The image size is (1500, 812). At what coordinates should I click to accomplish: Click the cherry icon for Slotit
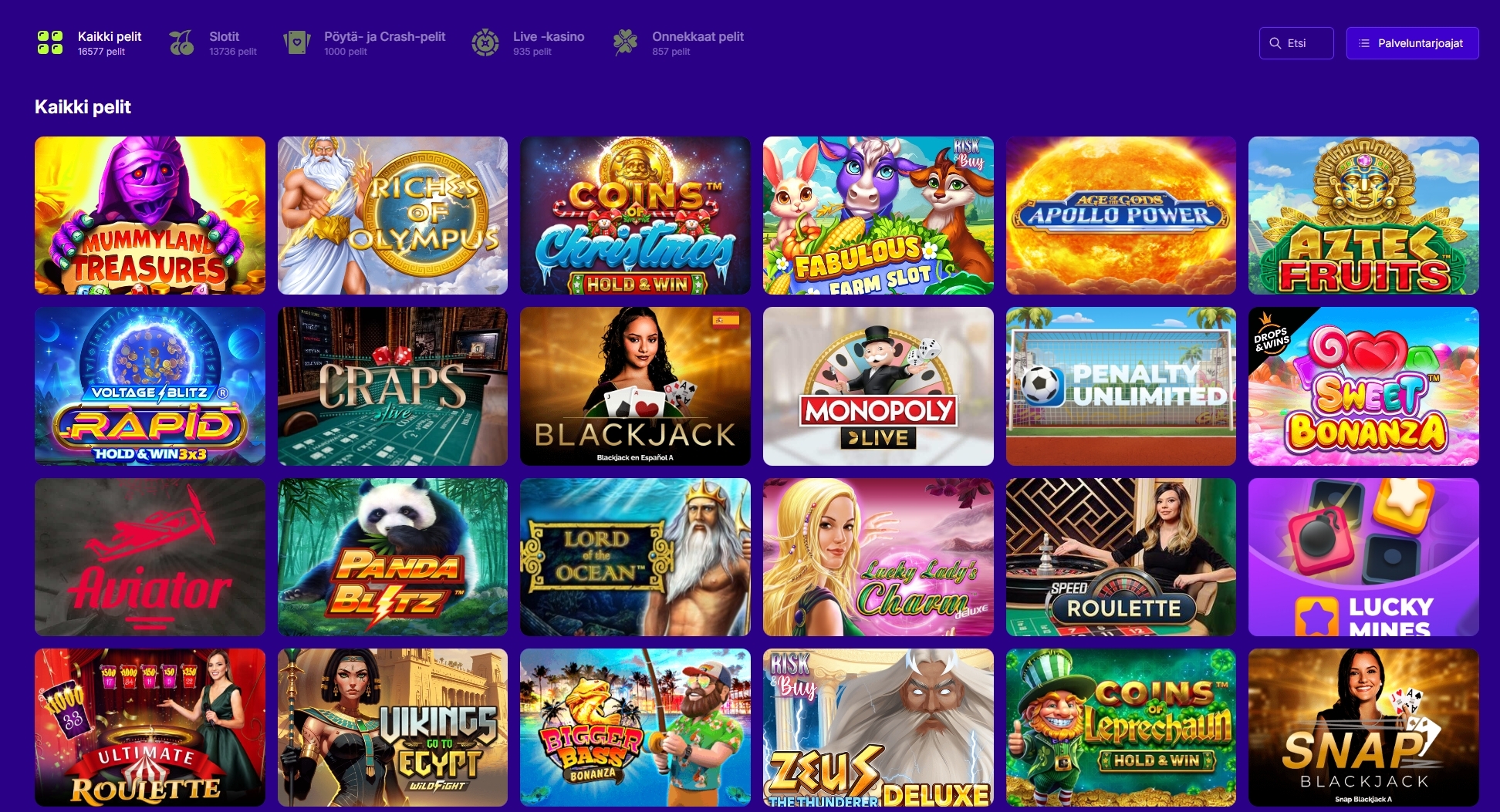tap(181, 42)
